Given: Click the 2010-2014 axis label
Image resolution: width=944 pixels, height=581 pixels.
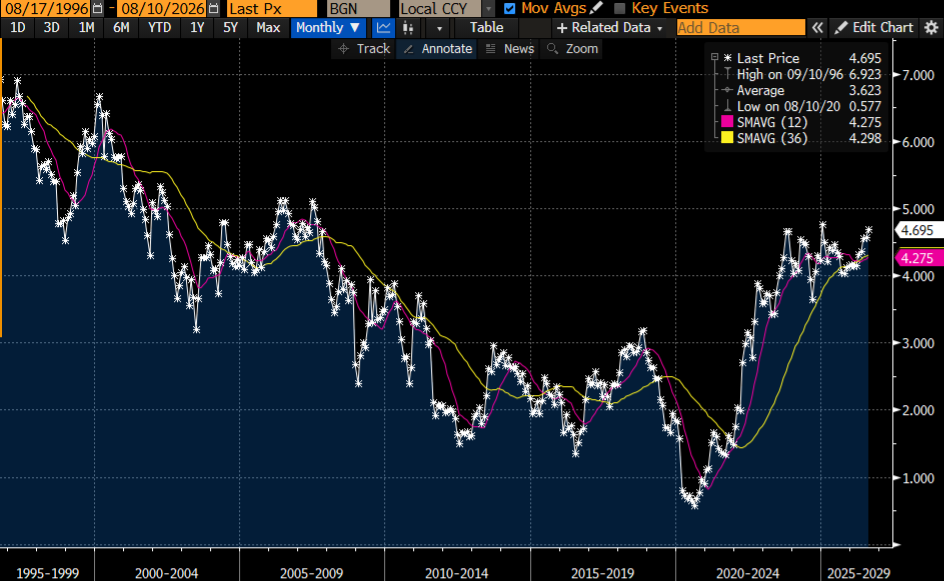Looking at the screenshot, I should [x=456, y=573].
